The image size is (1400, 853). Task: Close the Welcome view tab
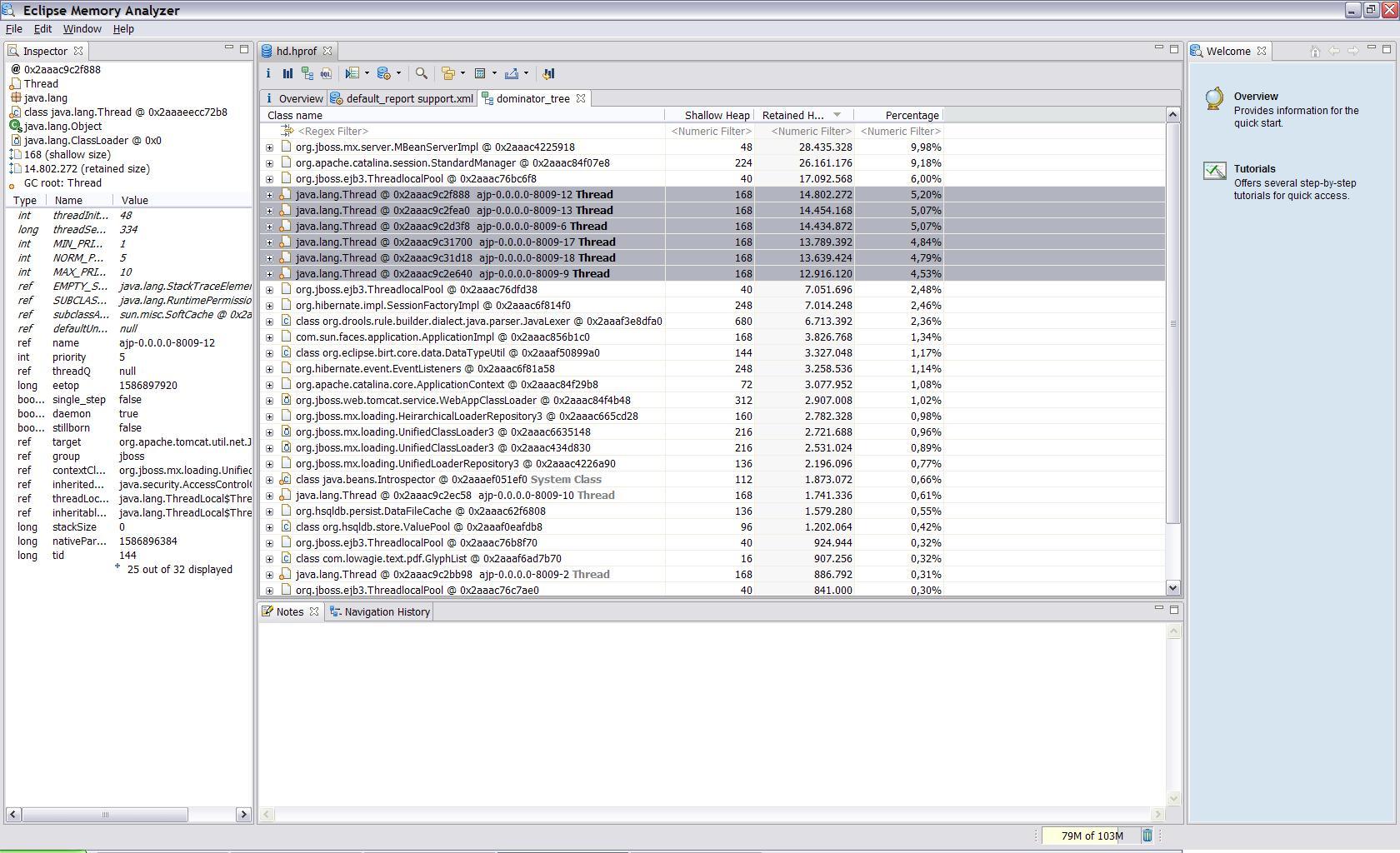pyautogui.click(x=1262, y=51)
